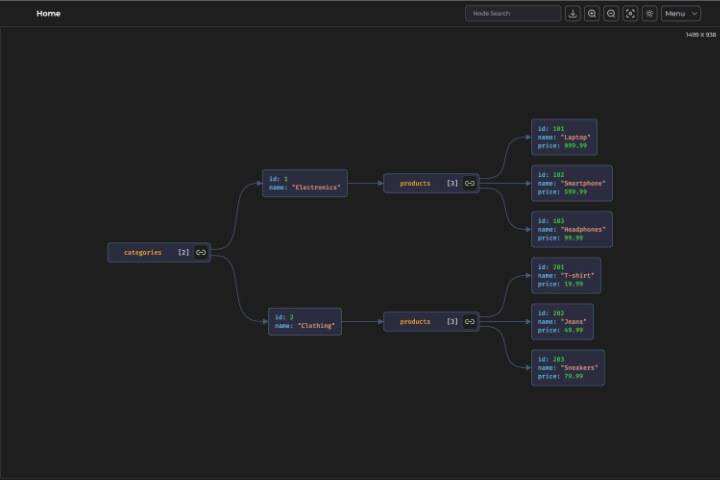This screenshot has height=480, width=720.
Task: Click link icon on categories node
Action: pyautogui.click(x=201, y=253)
